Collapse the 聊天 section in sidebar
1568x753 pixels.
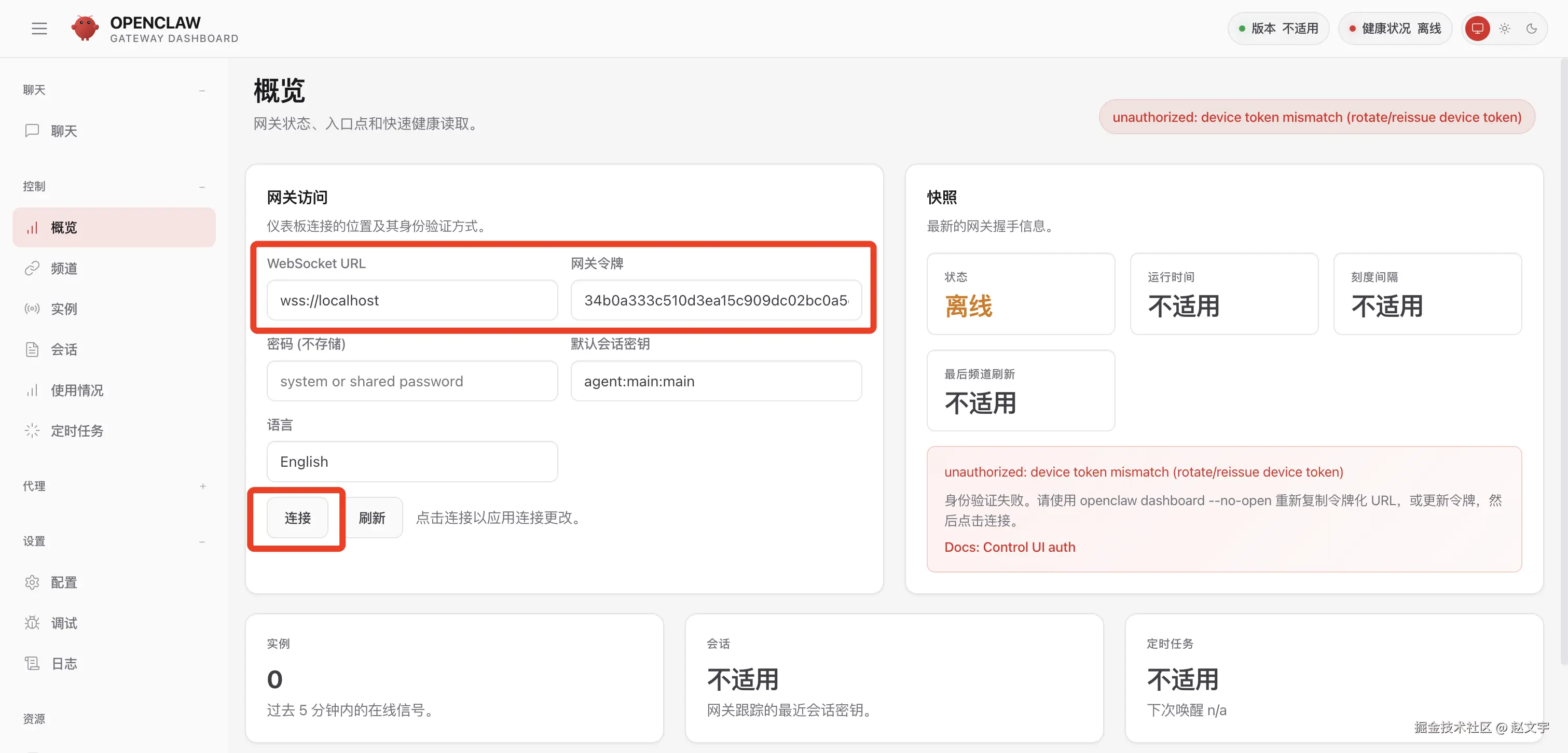click(x=202, y=90)
